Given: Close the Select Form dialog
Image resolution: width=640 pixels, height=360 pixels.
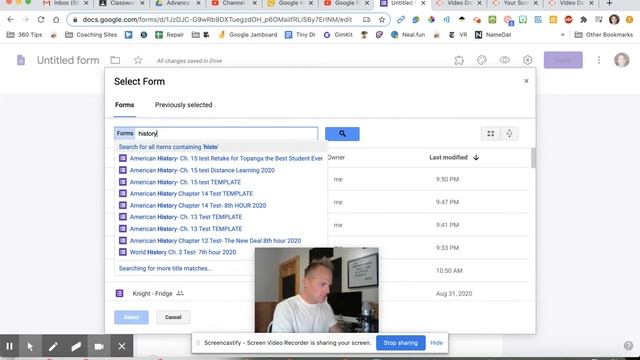Looking at the screenshot, I should click(x=526, y=81).
